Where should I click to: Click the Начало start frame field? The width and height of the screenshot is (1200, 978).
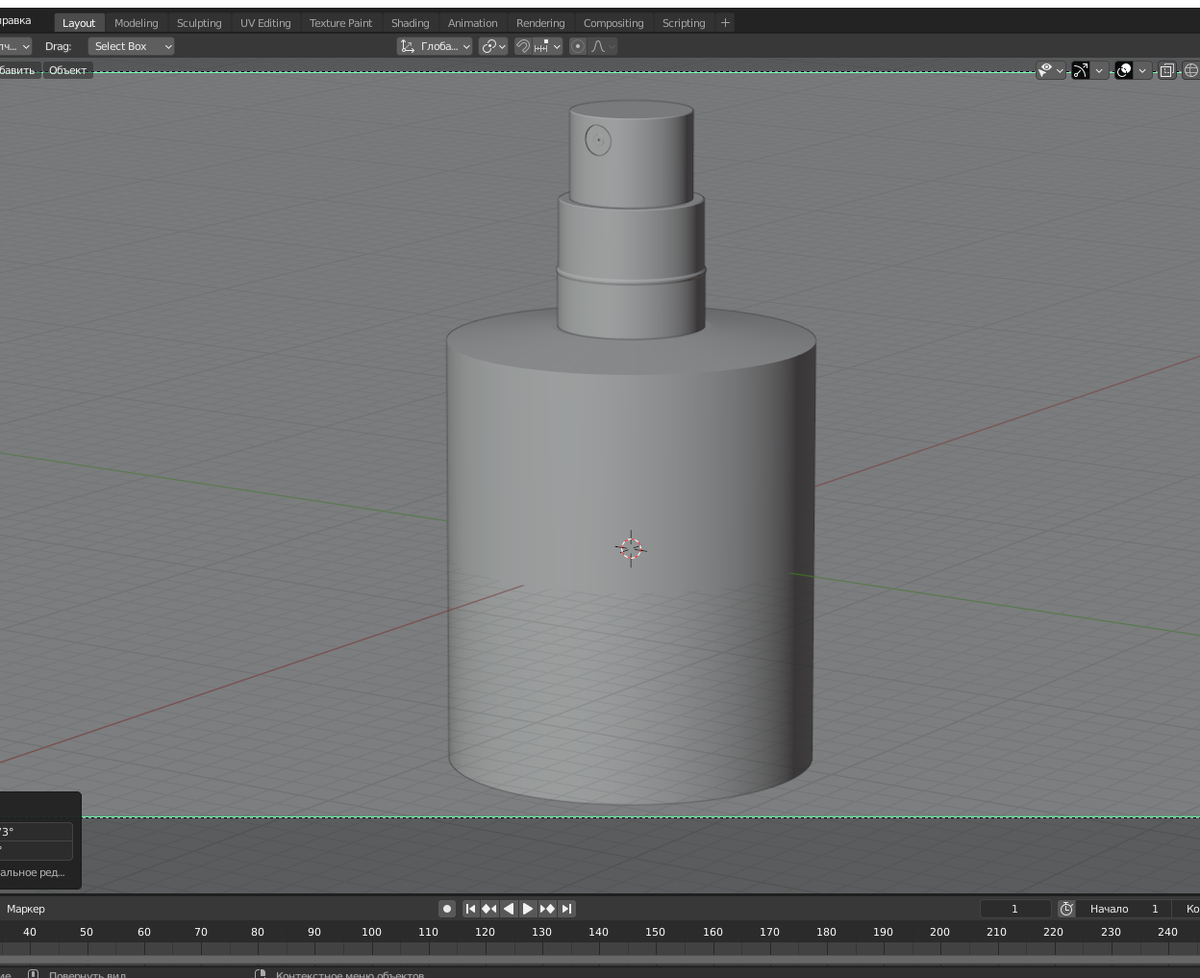pyautogui.click(x=1126, y=909)
